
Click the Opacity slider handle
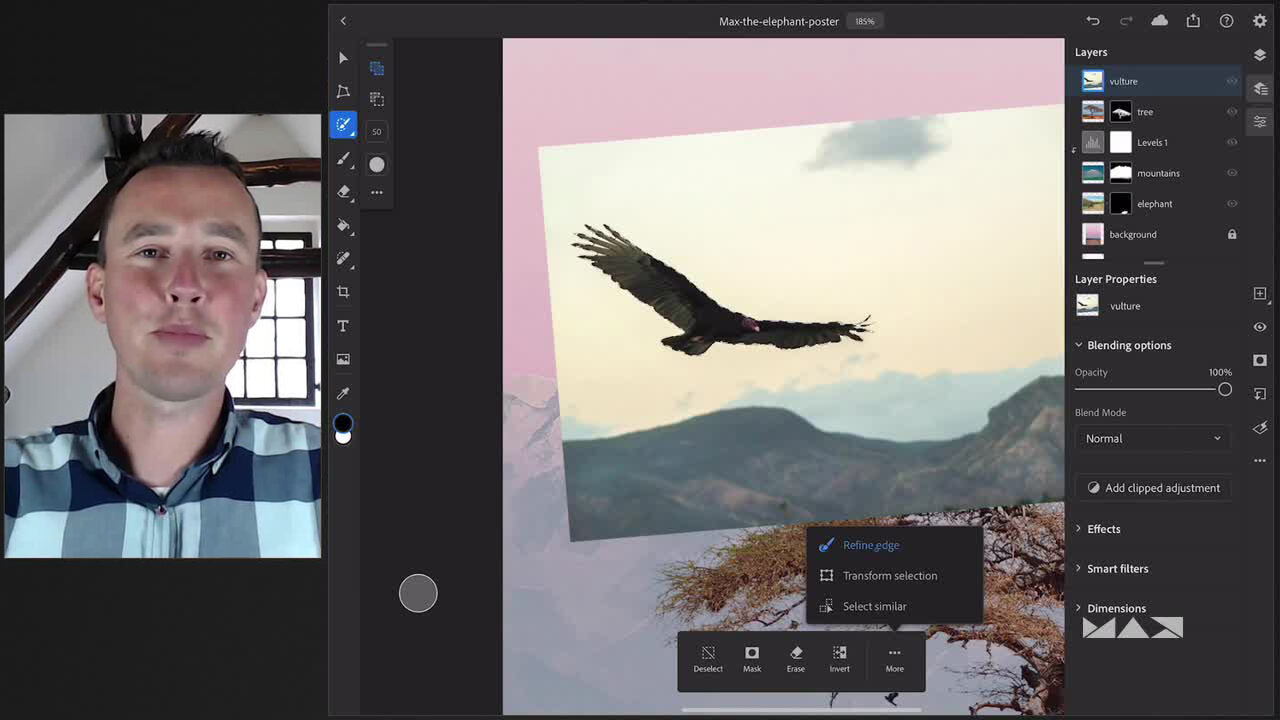pyautogui.click(x=1225, y=389)
